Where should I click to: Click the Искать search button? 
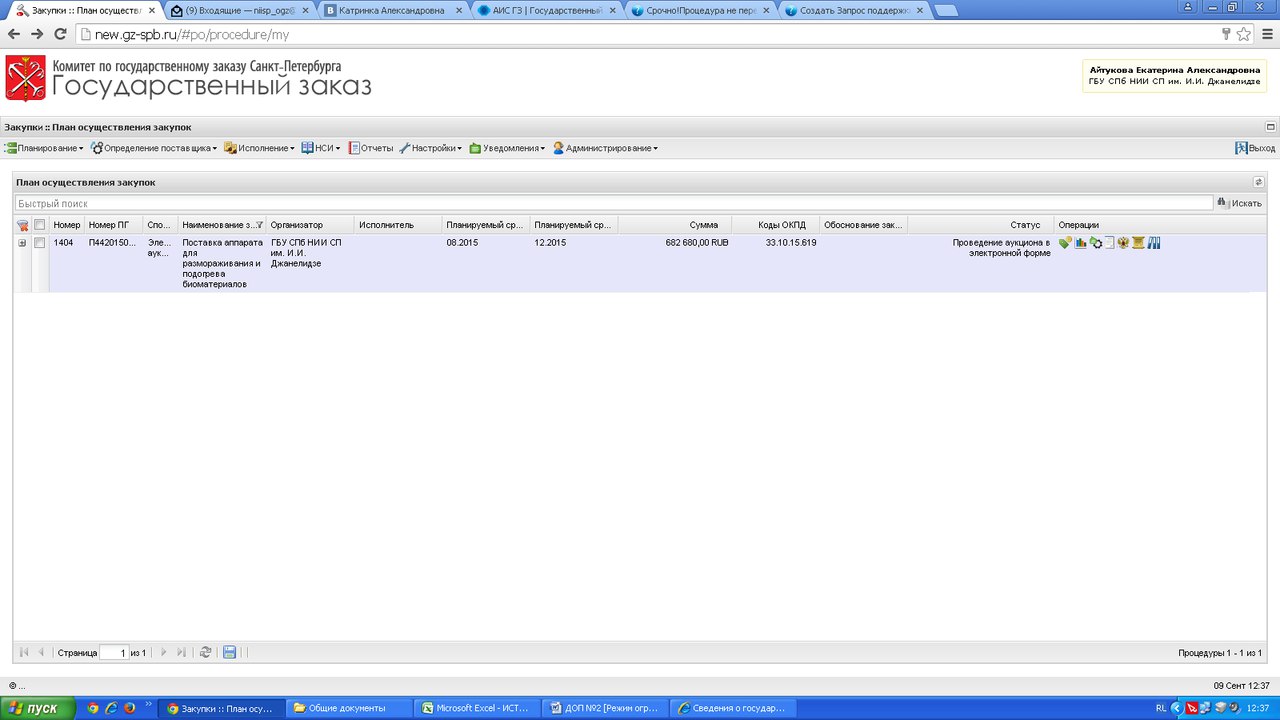coord(1240,203)
